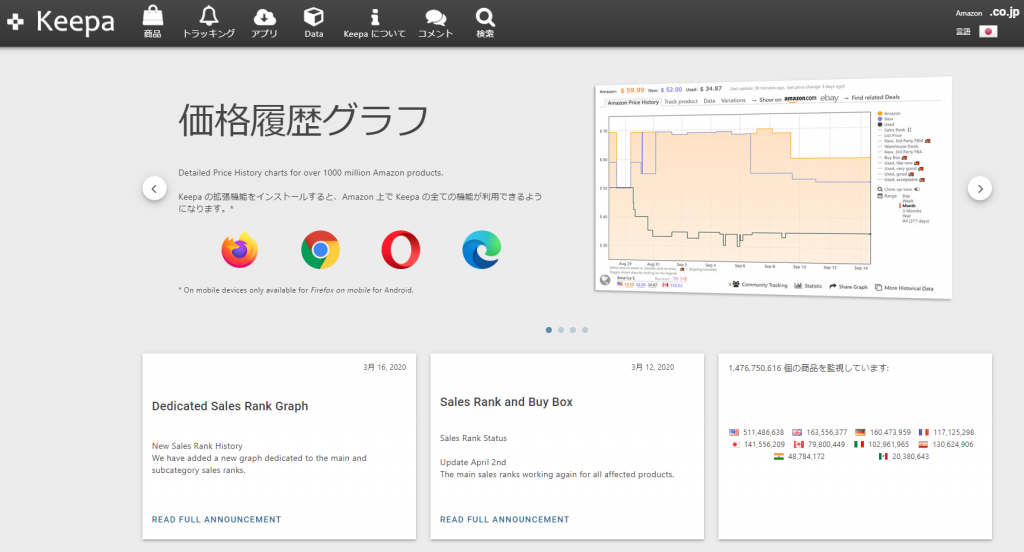The width and height of the screenshot is (1024, 552).
Task: Select the first carousel dot indicator
Action: coord(548,329)
